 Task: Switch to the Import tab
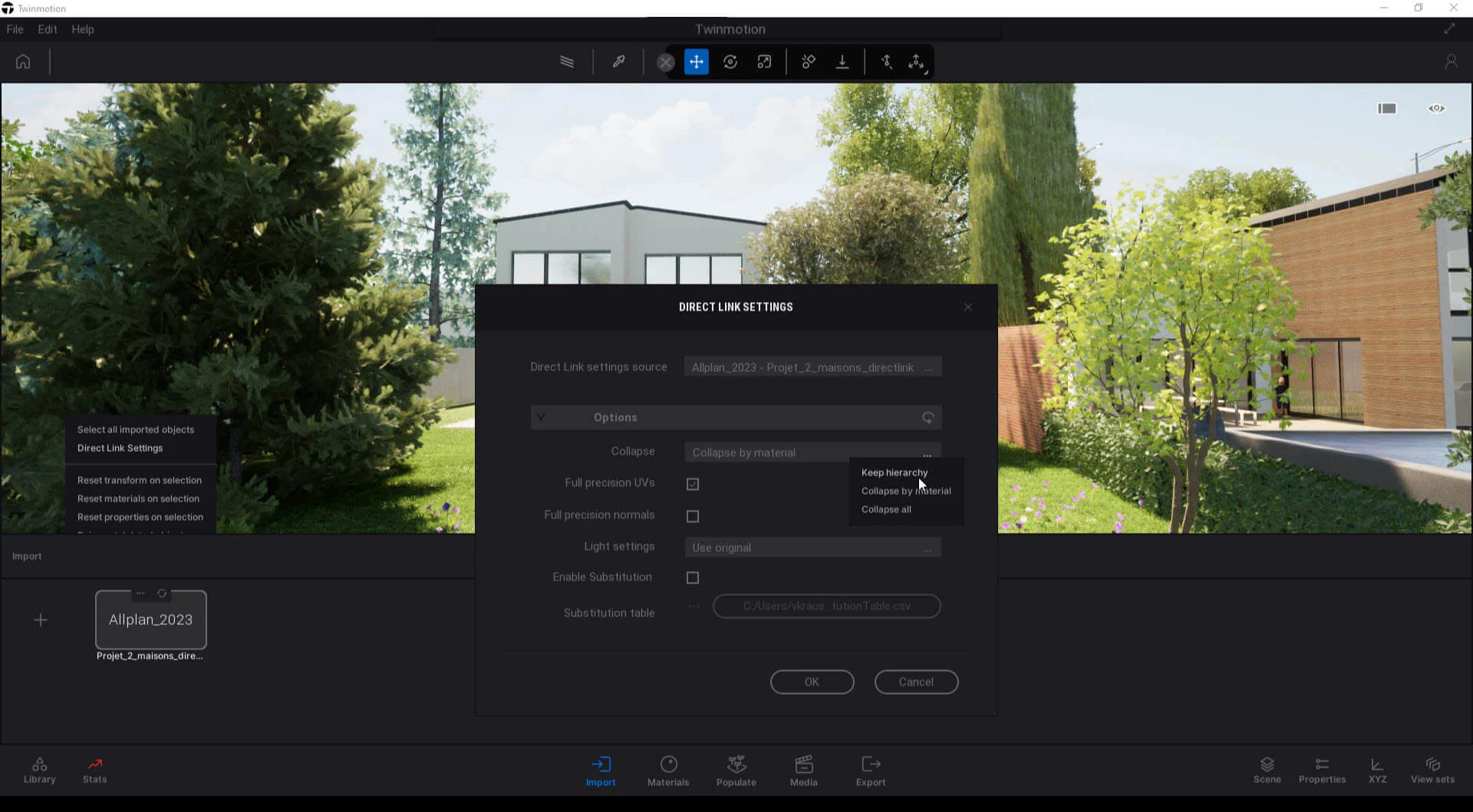pos(601,771)
